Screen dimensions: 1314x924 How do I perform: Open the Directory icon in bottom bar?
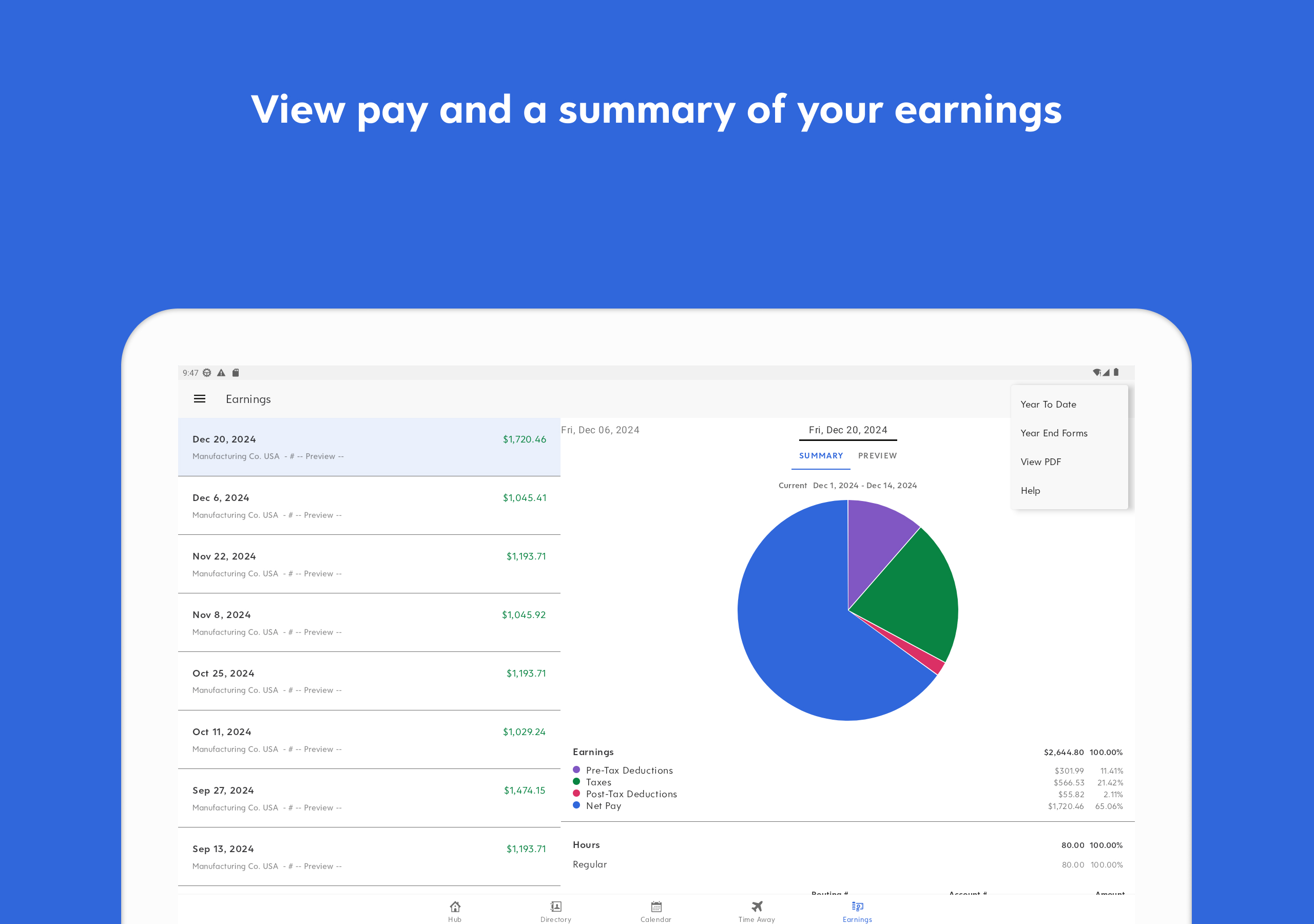coord(556,907)
